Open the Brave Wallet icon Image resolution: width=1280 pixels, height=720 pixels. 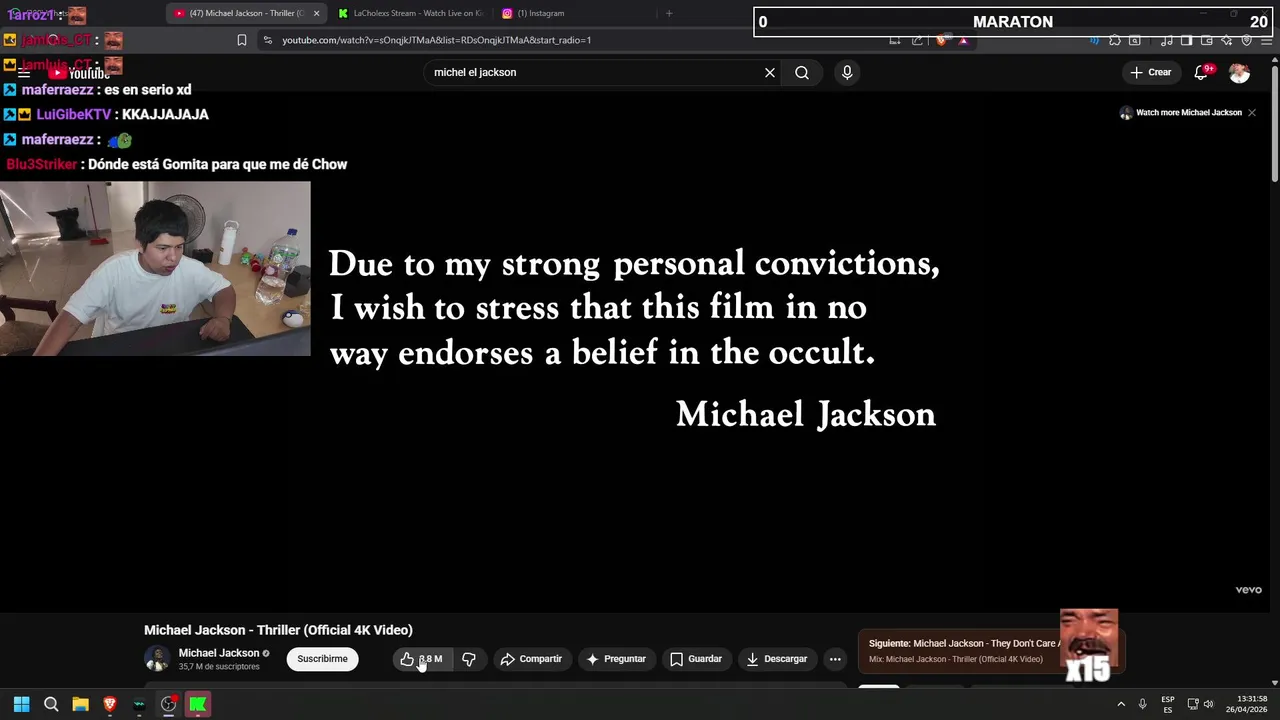(1206, 40)
